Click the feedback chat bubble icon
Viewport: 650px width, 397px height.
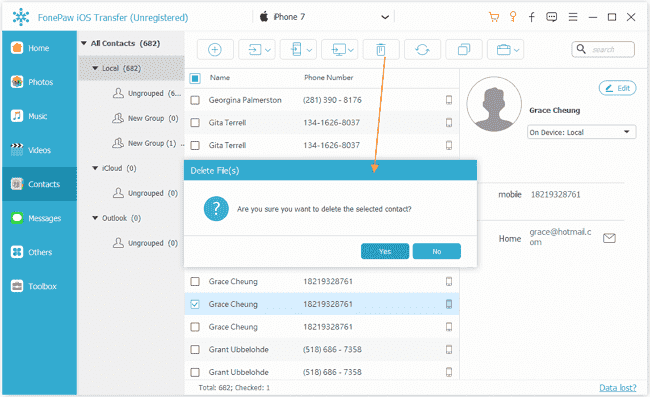pos(551,17)
